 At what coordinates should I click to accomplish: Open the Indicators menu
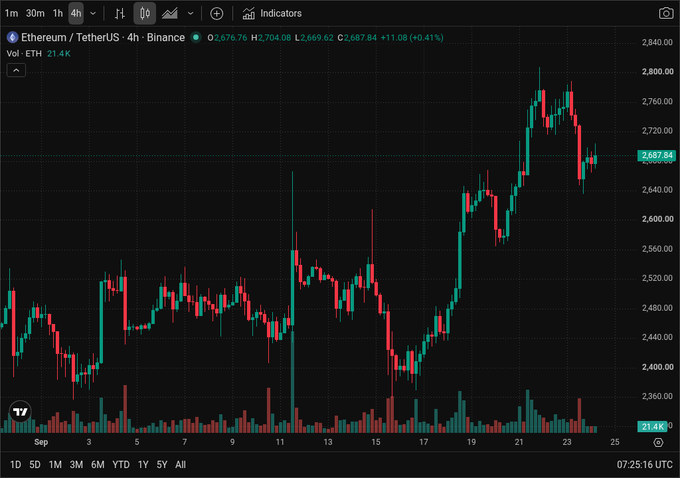[x=272, y=13]
